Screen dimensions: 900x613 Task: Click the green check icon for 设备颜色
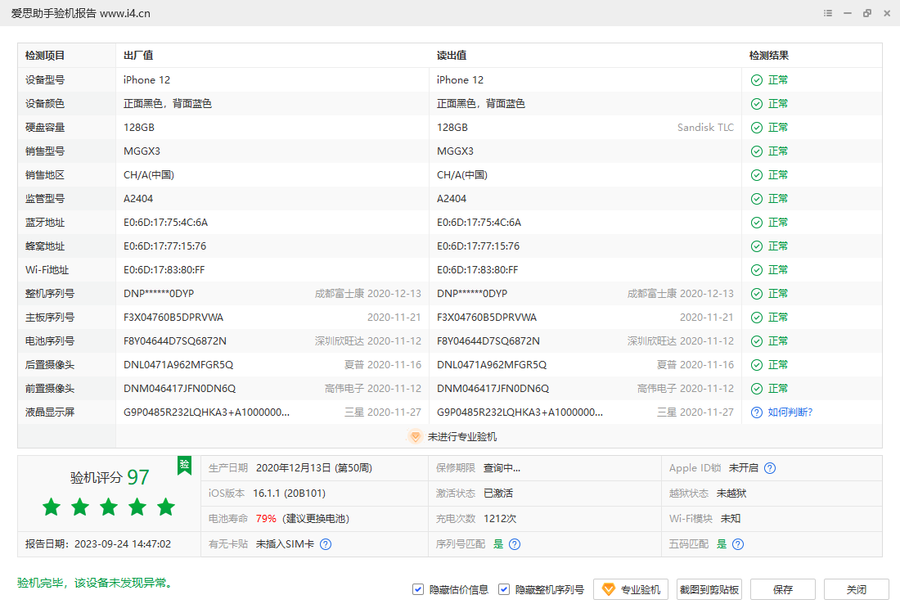point(757,104)
